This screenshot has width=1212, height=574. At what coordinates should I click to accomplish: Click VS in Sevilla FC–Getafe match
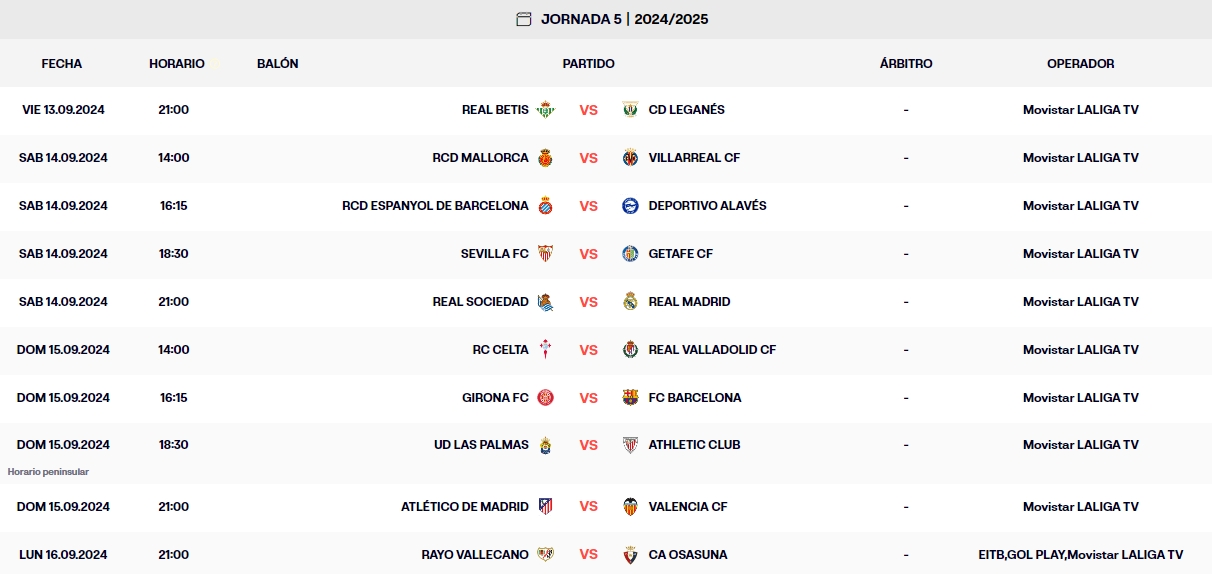pyautogui.click(x=588, y=254)
